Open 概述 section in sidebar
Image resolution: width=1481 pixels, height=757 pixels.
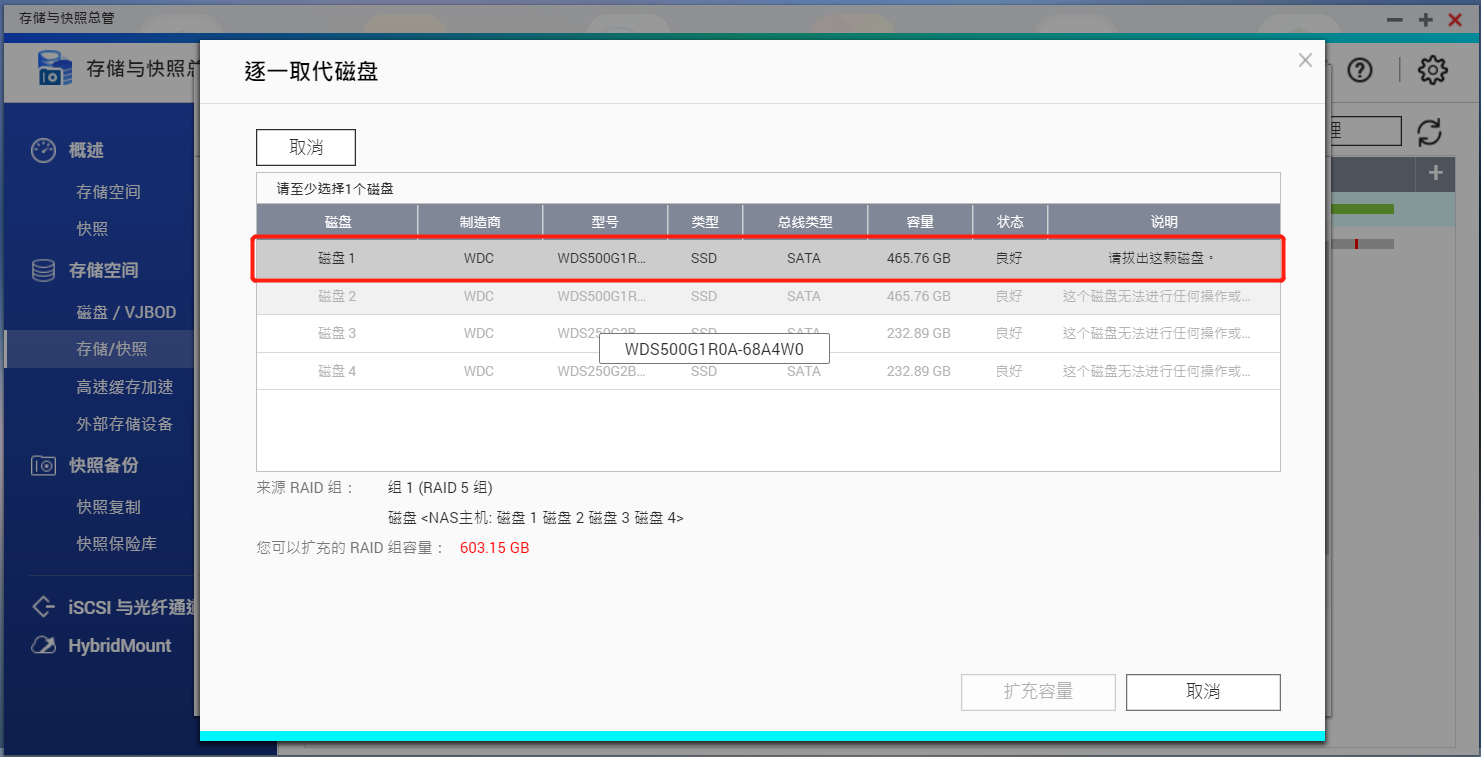click(x=86, y=150)
